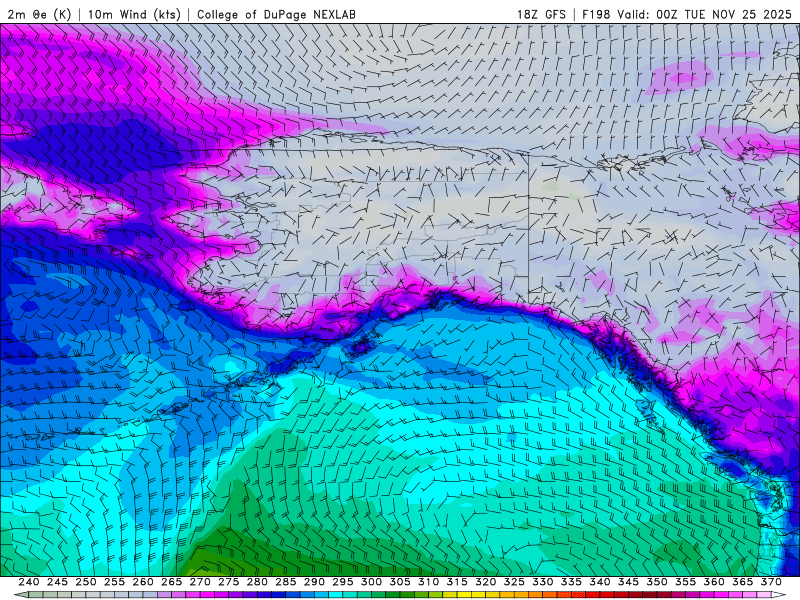Image resolution: width=800 pixels, height=600 pixels.
Task: Select the 260 colorbar scale label
Action: (x=143, y=582)
